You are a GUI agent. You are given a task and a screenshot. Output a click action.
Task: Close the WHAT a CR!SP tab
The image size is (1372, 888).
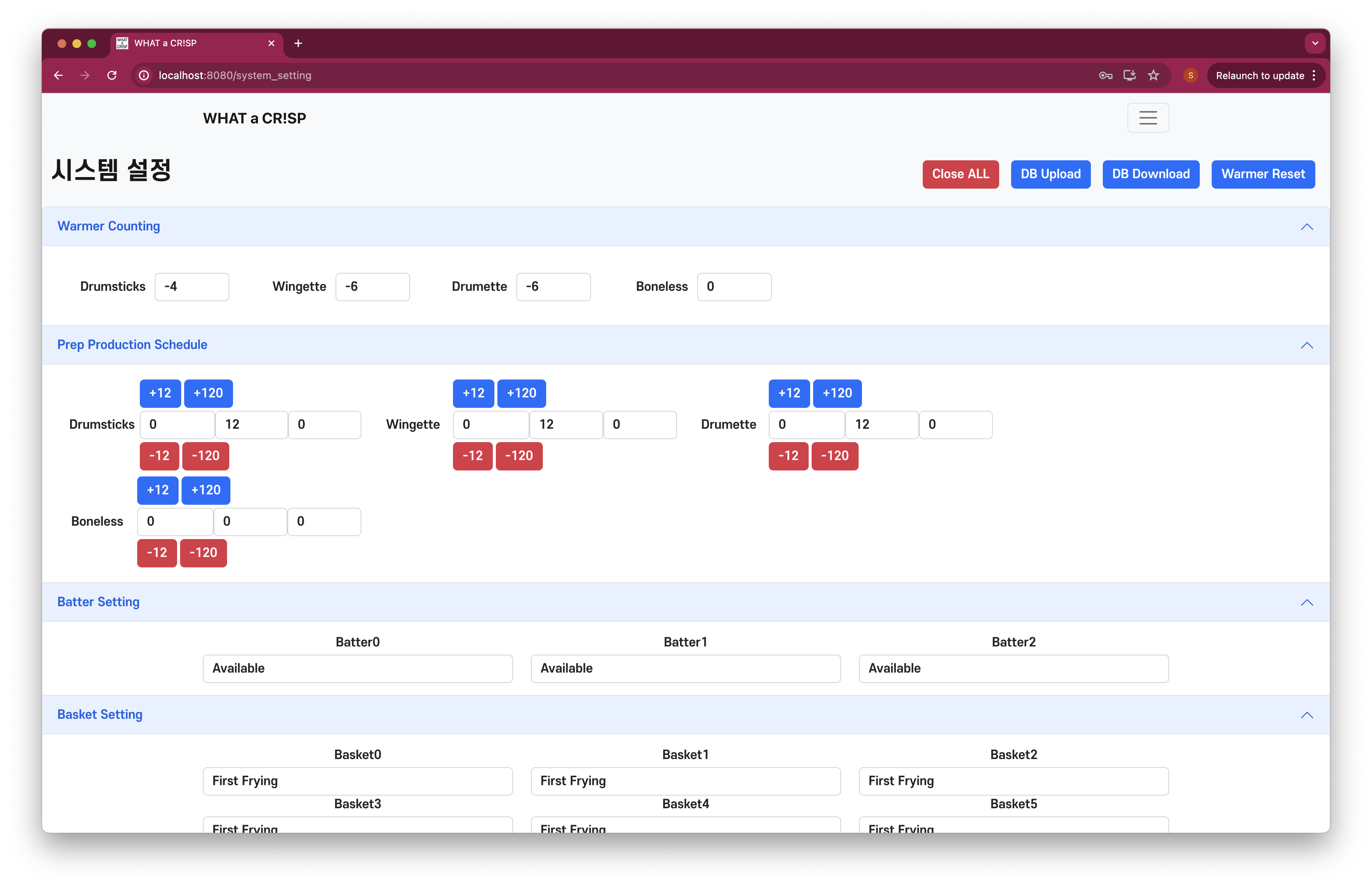[x=271, y=43]
